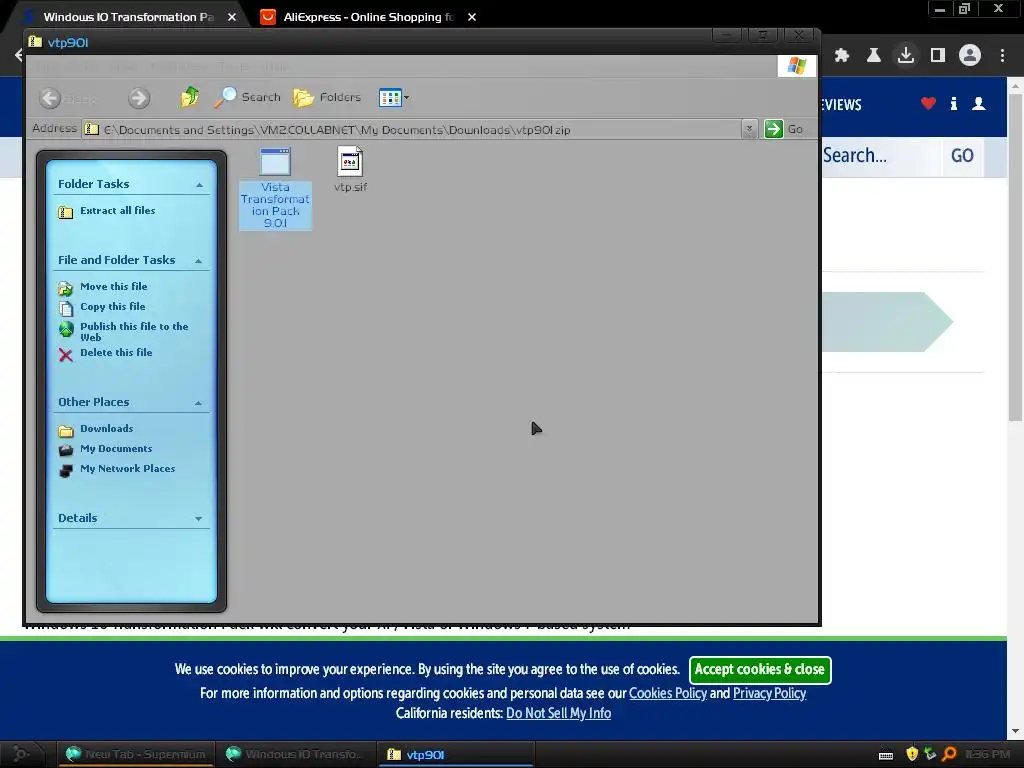Expand the Details section

(199, 519)
